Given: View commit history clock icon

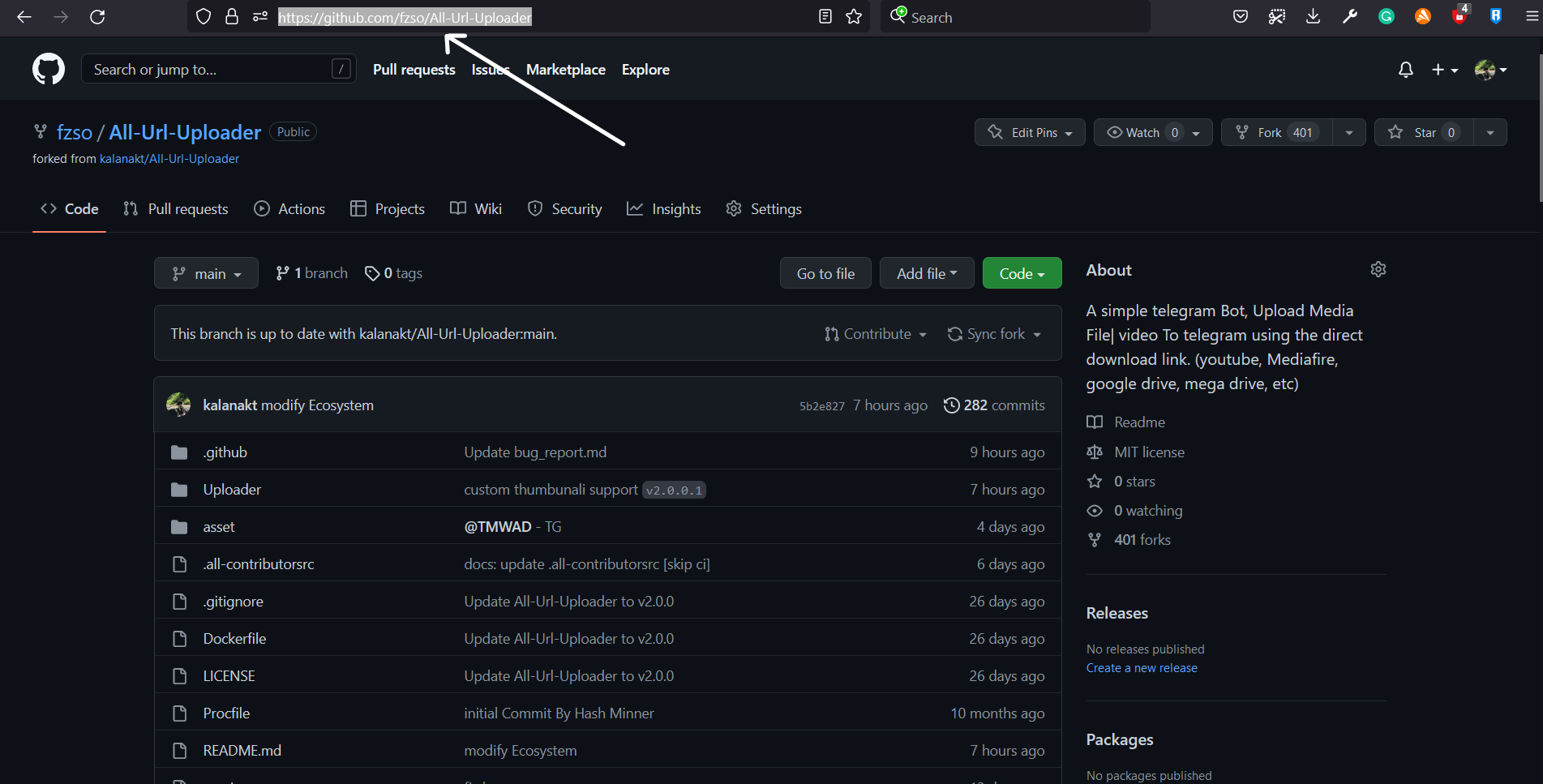Looking at the screenshot, I should 952,405.
